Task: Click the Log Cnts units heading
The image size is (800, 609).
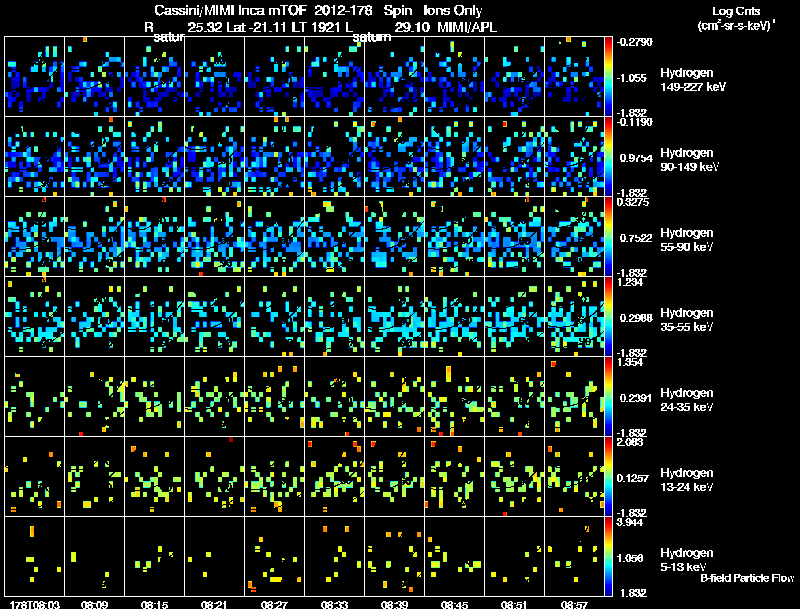Action: tap(736, 18)
